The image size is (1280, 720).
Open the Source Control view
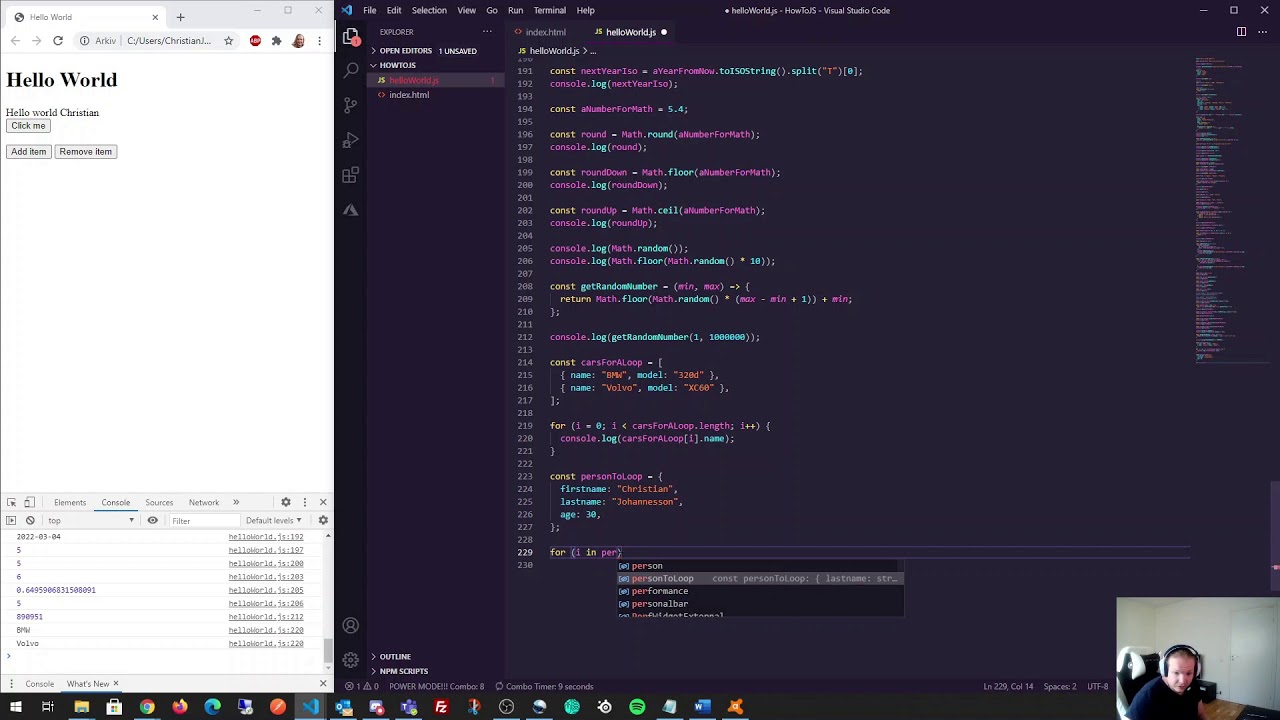click(x=351, y=105)
